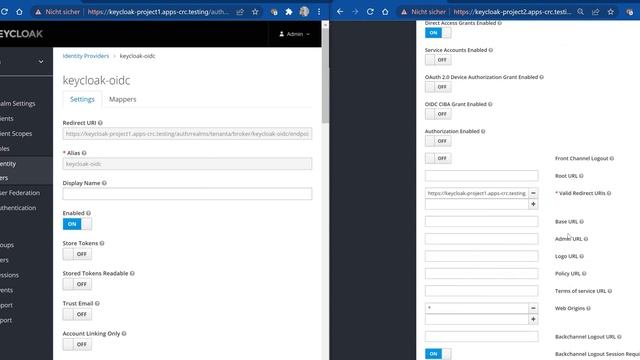The width and height of the screenshot is (640, 360).
Task: Click zoom magnifier in right address bar
Action: pyautogui.click(x=580, y=12)
